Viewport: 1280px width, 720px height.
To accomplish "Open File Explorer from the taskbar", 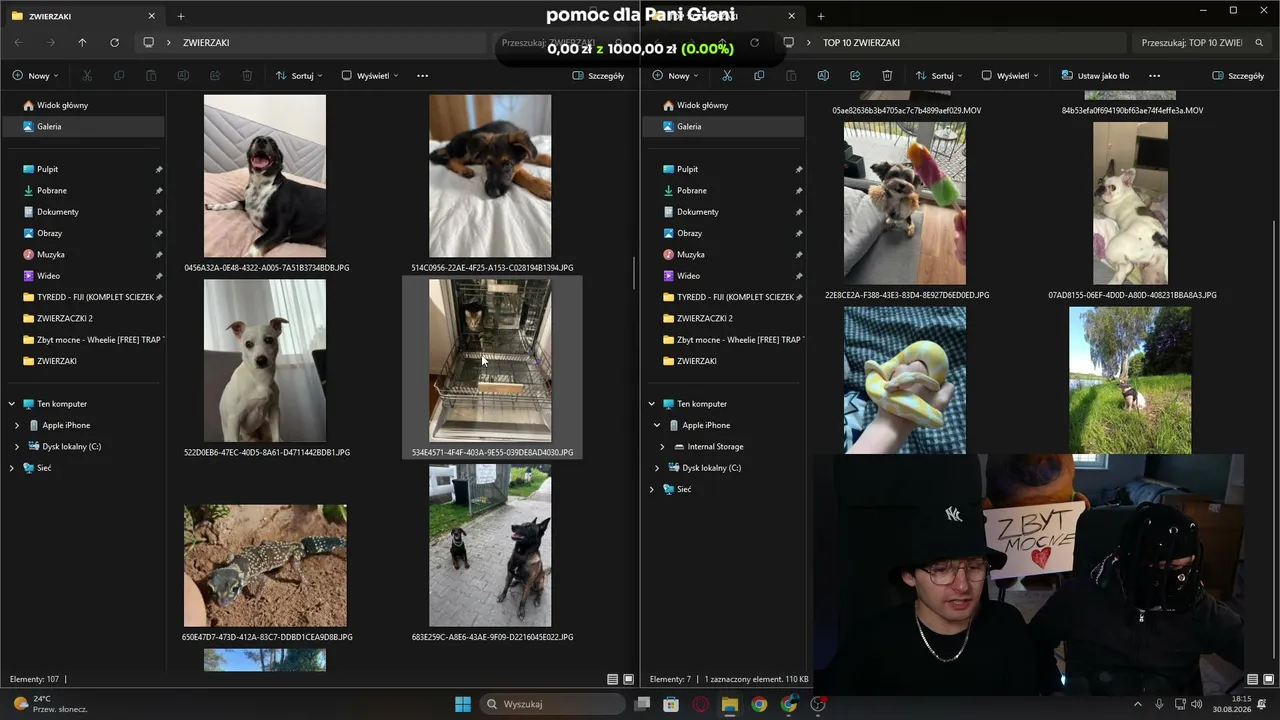I will click(x=730, y=704).
